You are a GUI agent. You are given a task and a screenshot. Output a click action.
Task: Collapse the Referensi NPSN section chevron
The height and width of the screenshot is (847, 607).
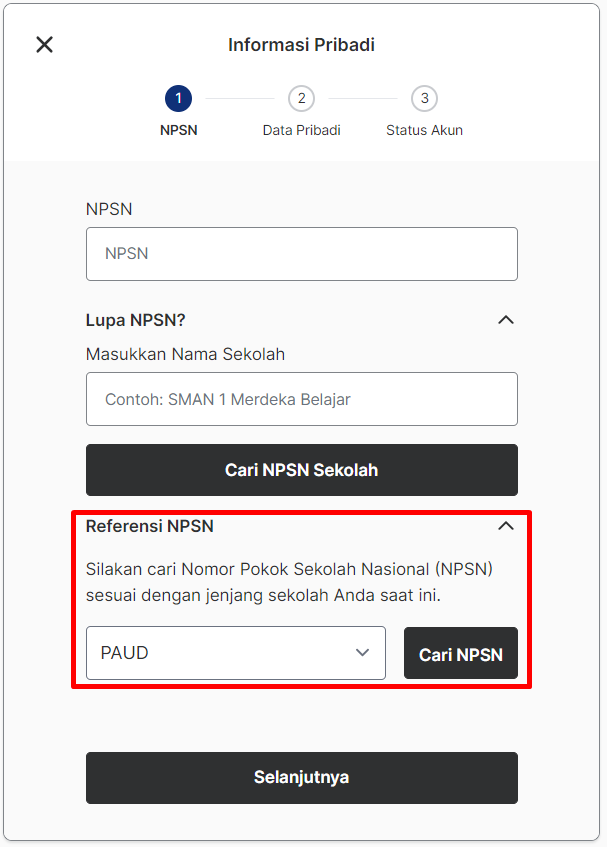click(505, 526)
